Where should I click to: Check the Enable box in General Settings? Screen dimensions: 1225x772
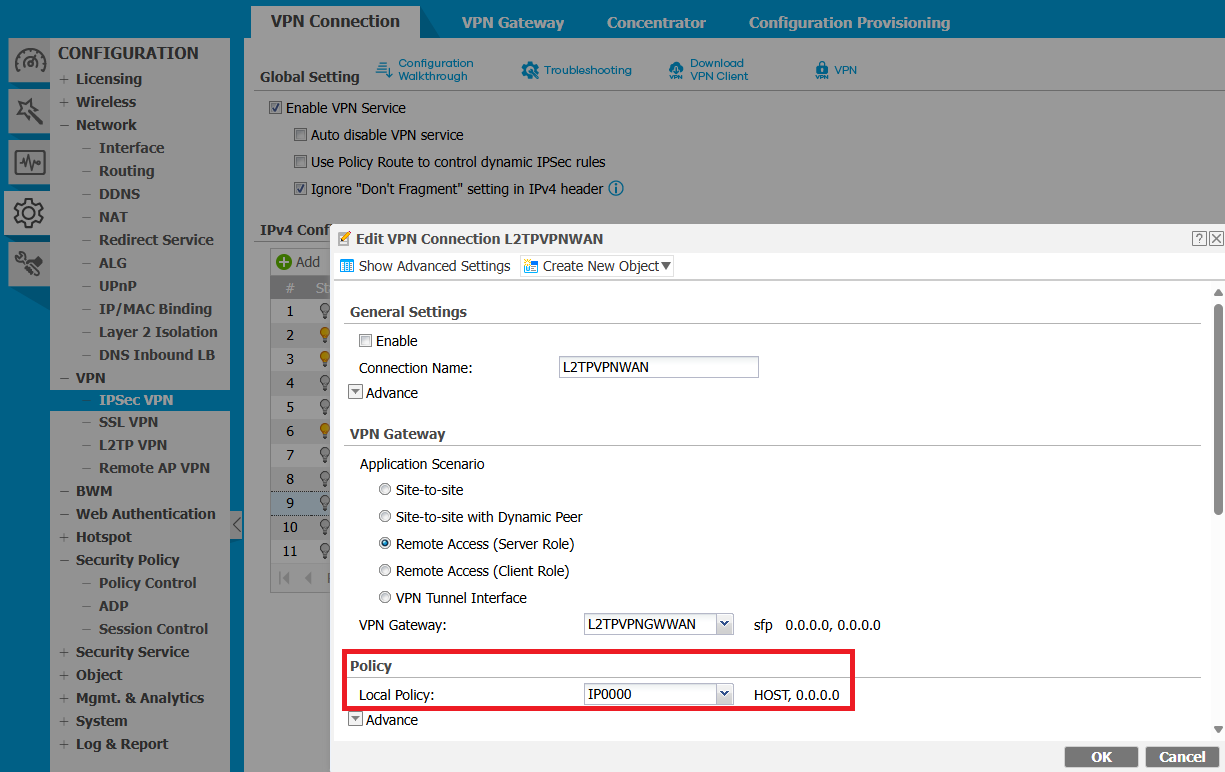coord(366,341)
